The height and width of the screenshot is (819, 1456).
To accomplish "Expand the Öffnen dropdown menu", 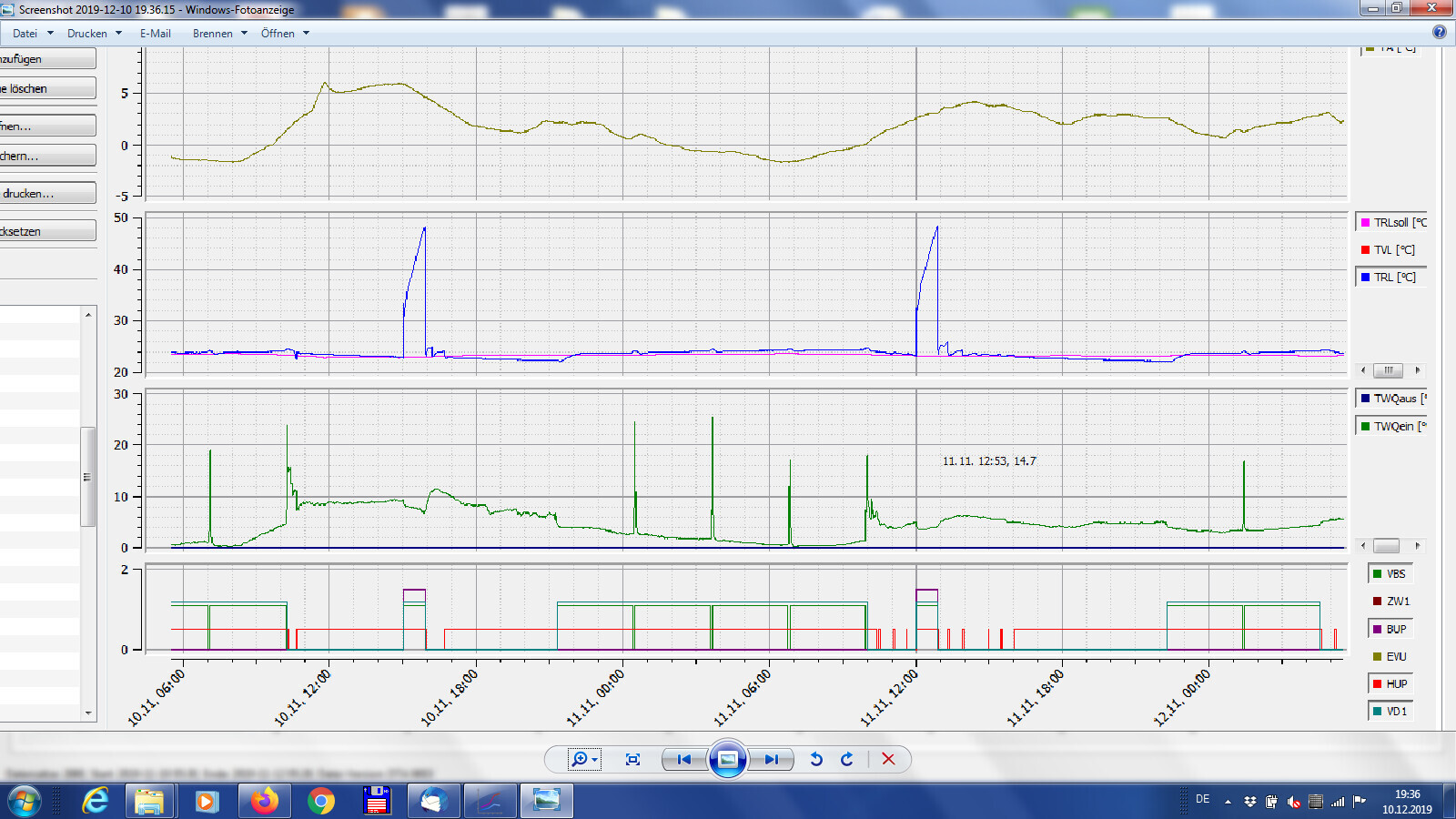I will click(285, 34).
